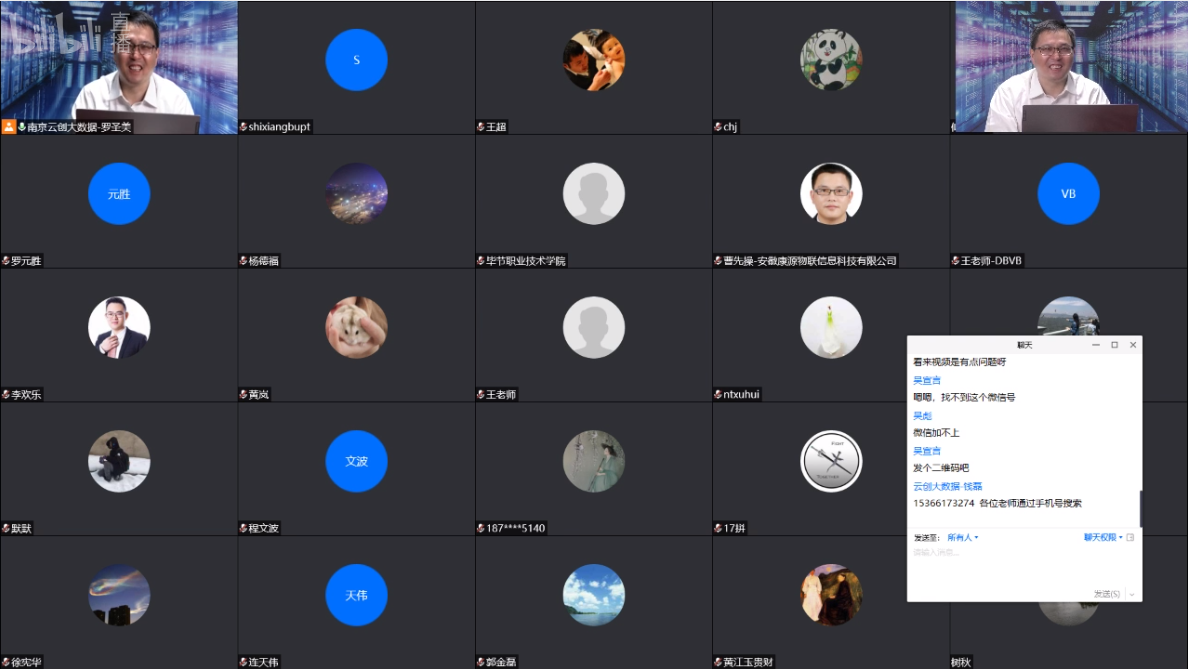The height and width of the screenshot is (669, 1188).
Task: Select the 曹先操 participant photo tile
Action: (830, 194)
